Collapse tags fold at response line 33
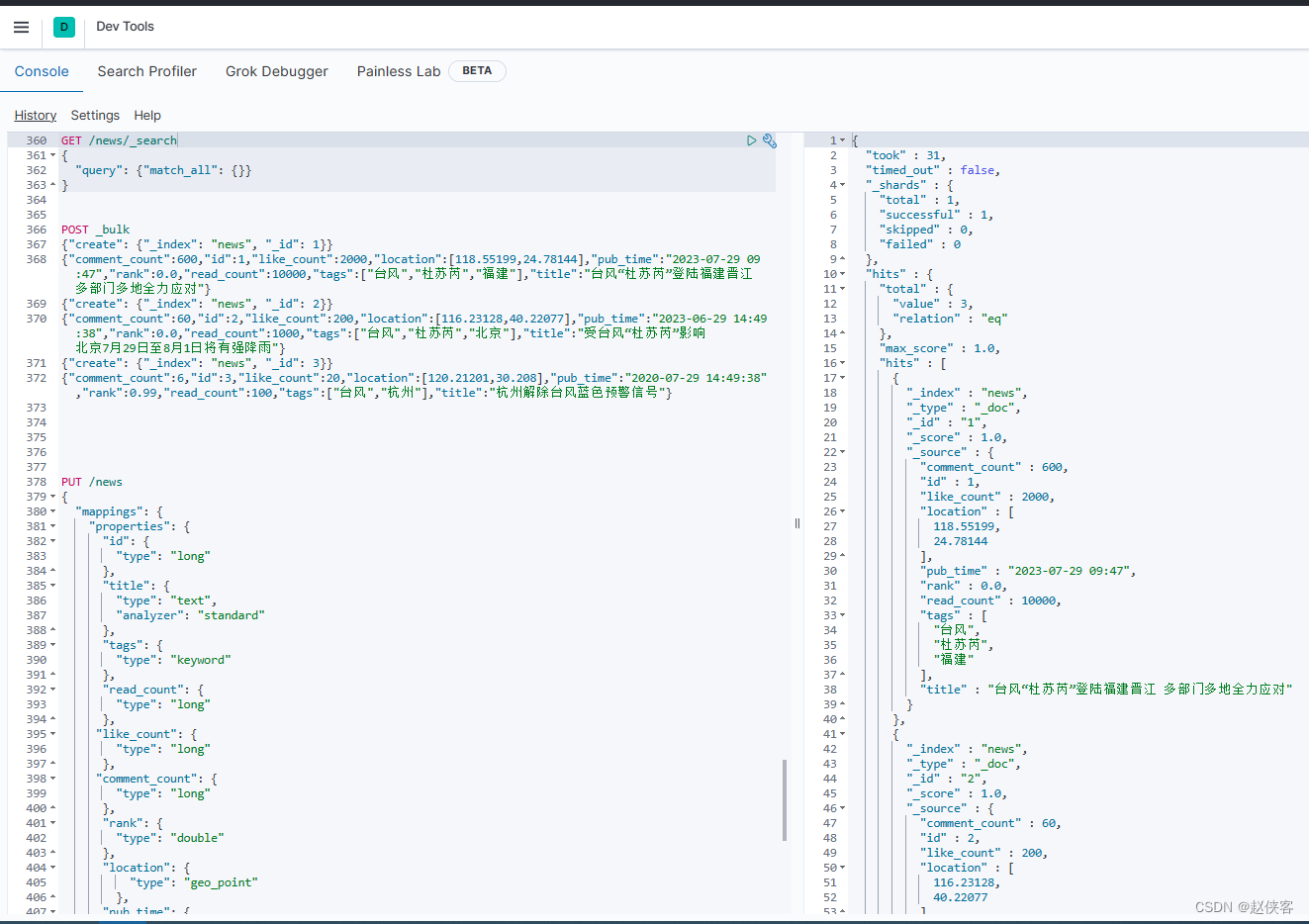 click(842, 615)
